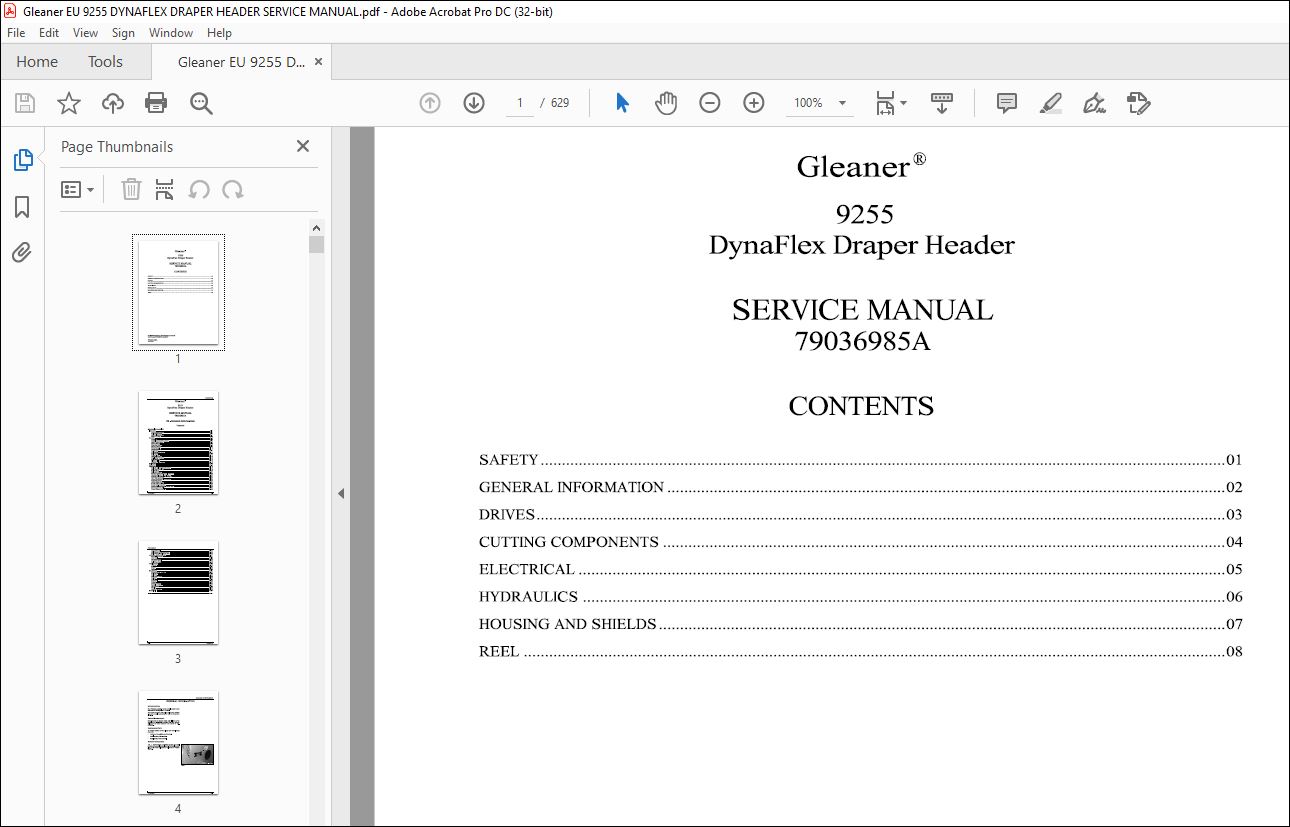Zoom in with the plus icon
This screenshot has height=827, width=1290.
click(x=754, y=103)
